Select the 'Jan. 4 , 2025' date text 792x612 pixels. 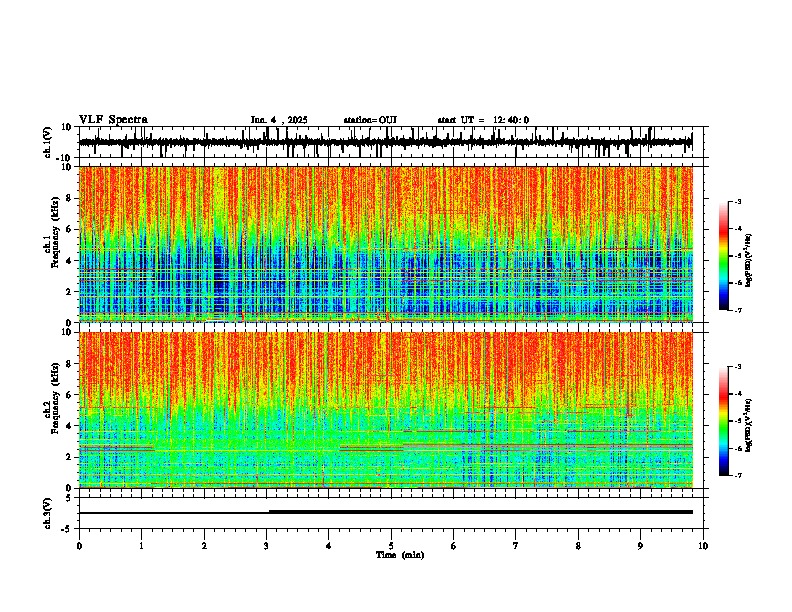coord(279,120)
